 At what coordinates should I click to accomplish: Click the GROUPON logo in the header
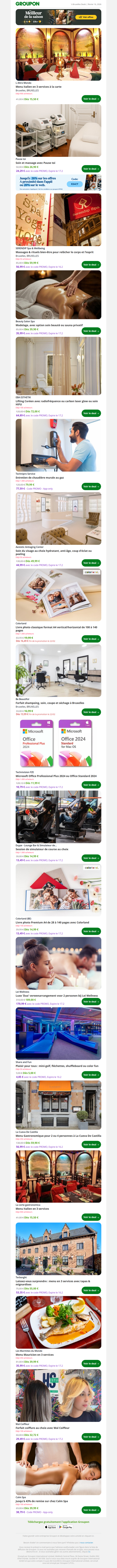click(27, 4)
